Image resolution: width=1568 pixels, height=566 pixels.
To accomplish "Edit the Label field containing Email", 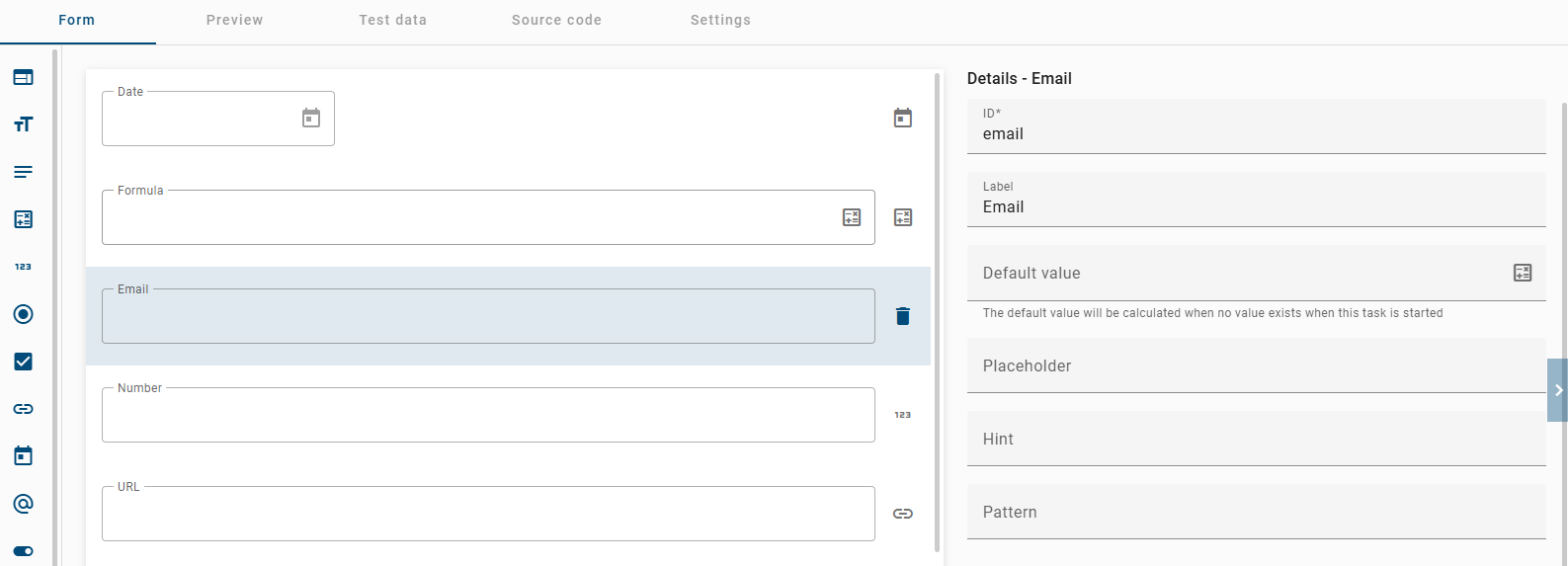I will tap(1257, 200).
